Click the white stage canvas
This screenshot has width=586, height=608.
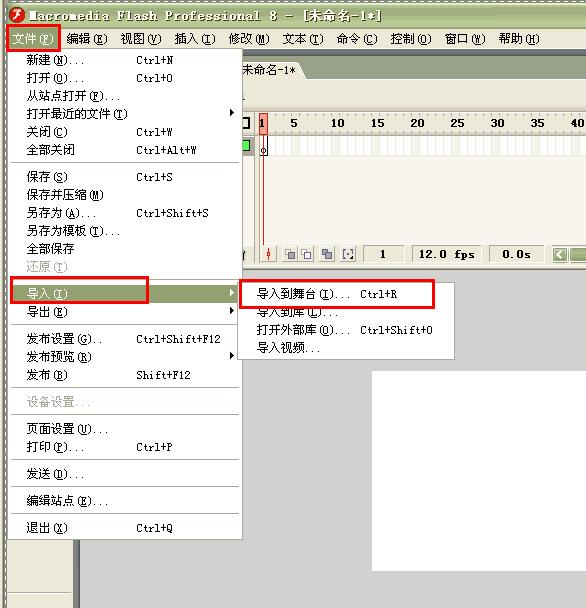[479, 471]
